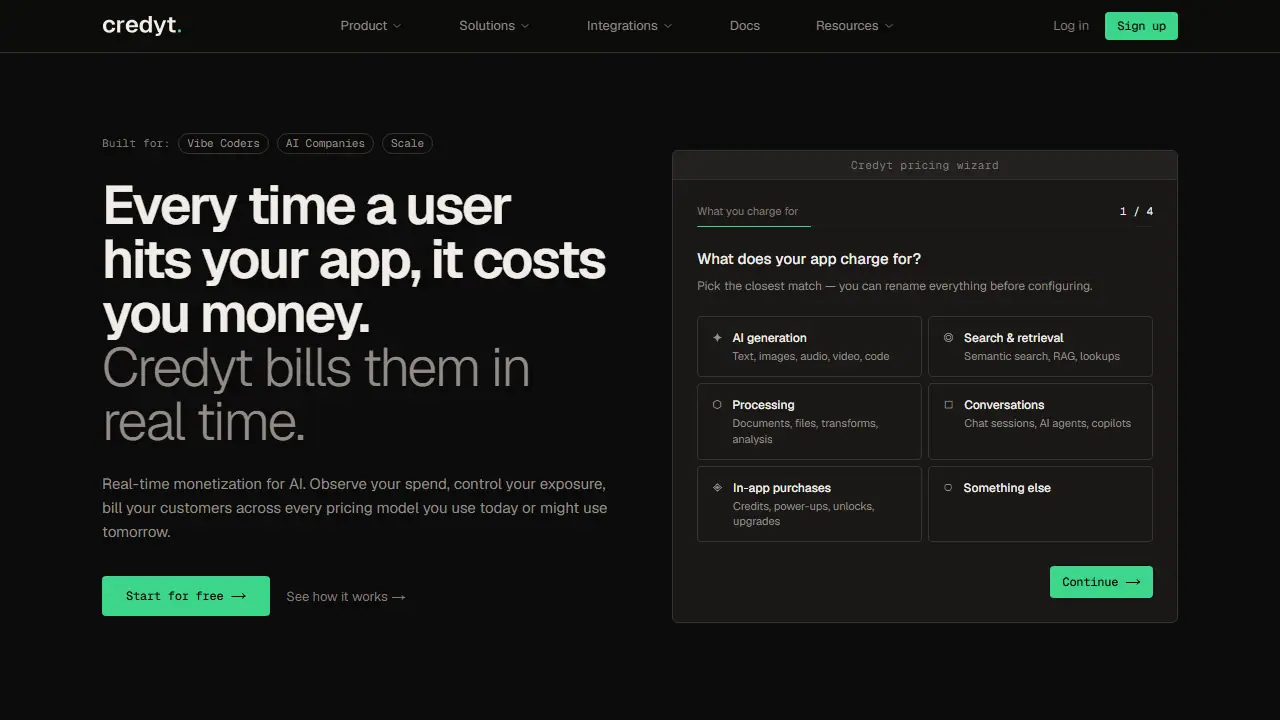
Task: Click the diamond icon beside In-app purchases
Action: point(717,488)
